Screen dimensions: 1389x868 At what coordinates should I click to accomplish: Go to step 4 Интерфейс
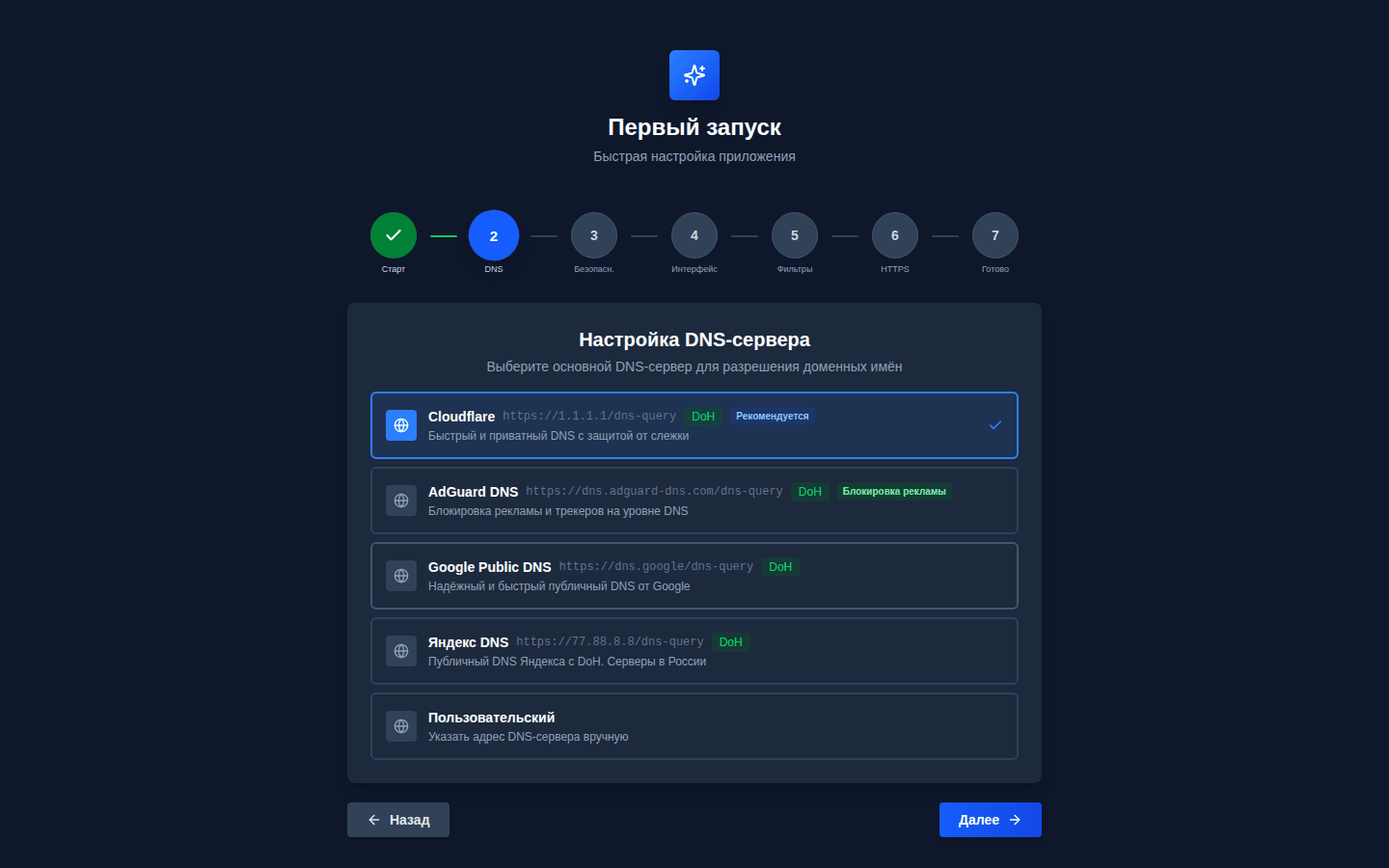click(694, 235)
